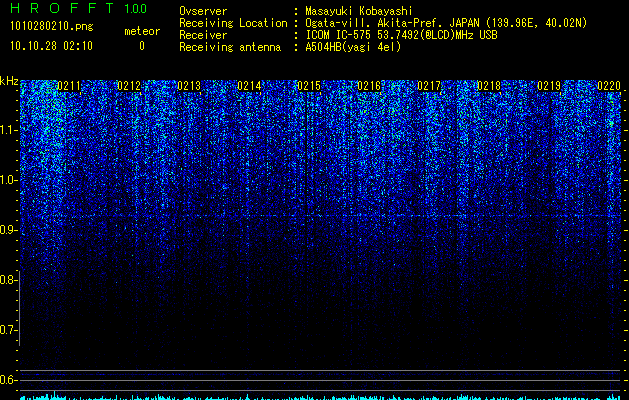Click the meteor label

pos(142,31)
